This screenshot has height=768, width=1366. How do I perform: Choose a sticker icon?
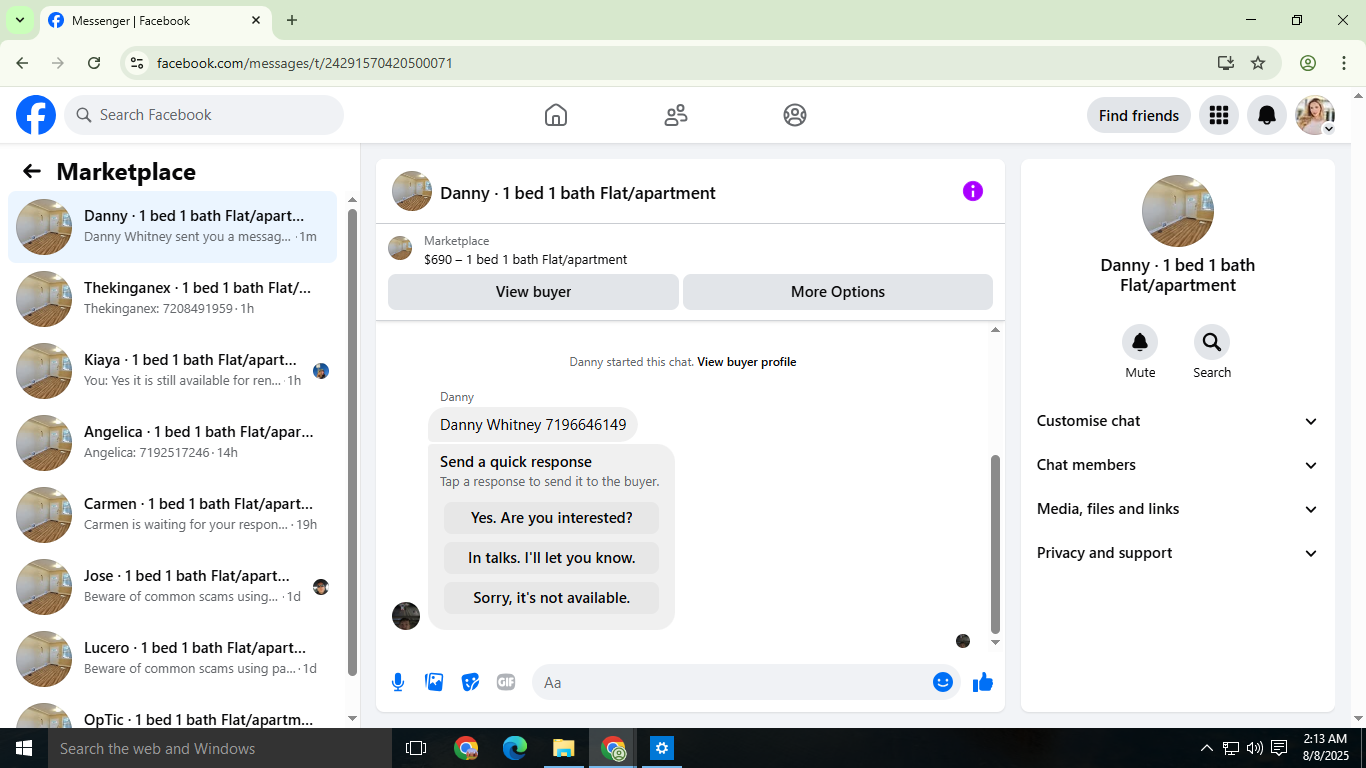(470, 682)
